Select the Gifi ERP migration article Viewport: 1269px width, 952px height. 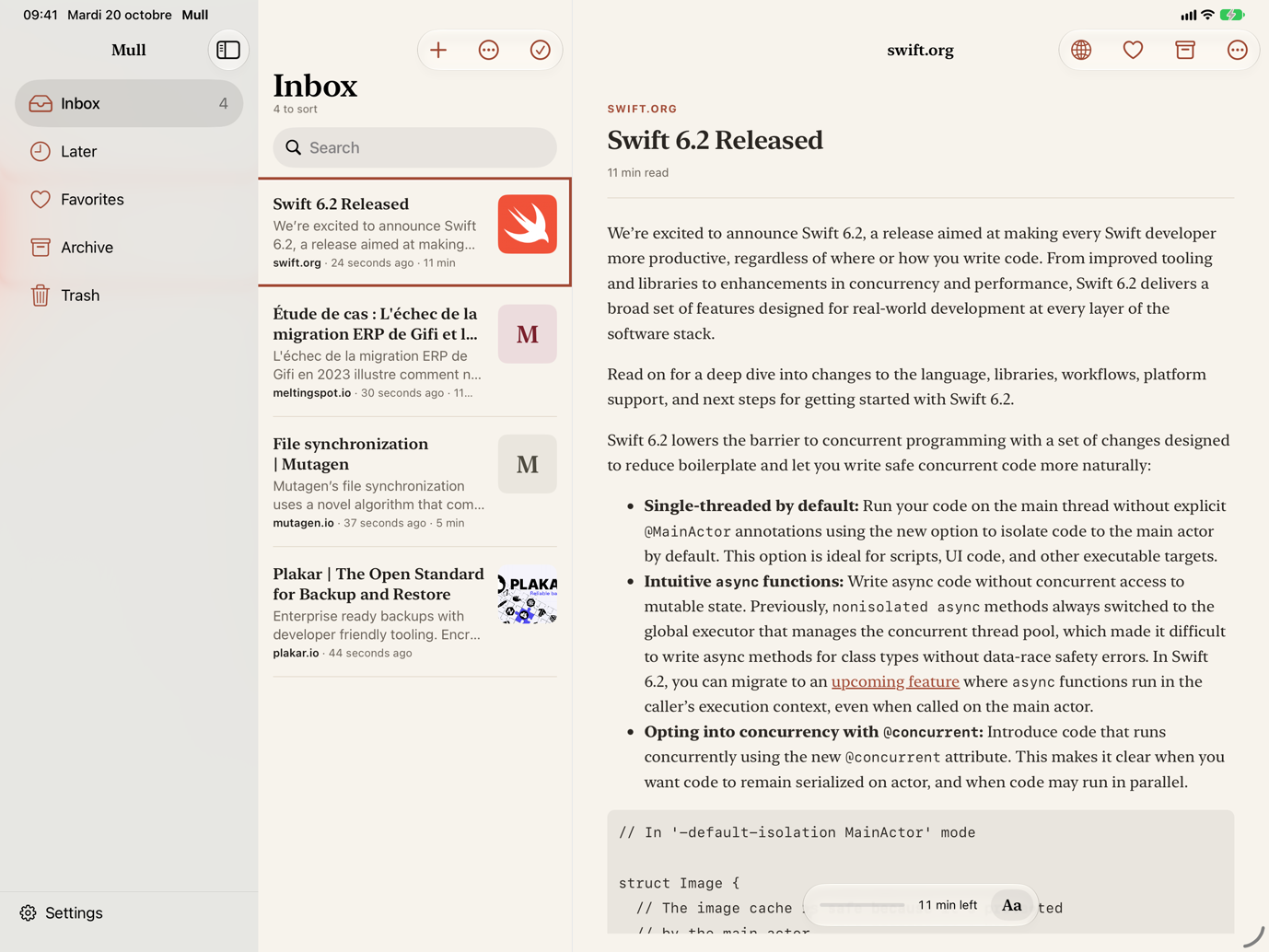414,352
